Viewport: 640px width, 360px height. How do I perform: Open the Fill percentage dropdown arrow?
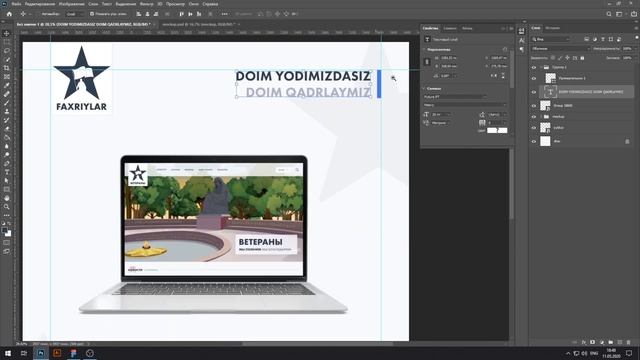coord(635,58)
